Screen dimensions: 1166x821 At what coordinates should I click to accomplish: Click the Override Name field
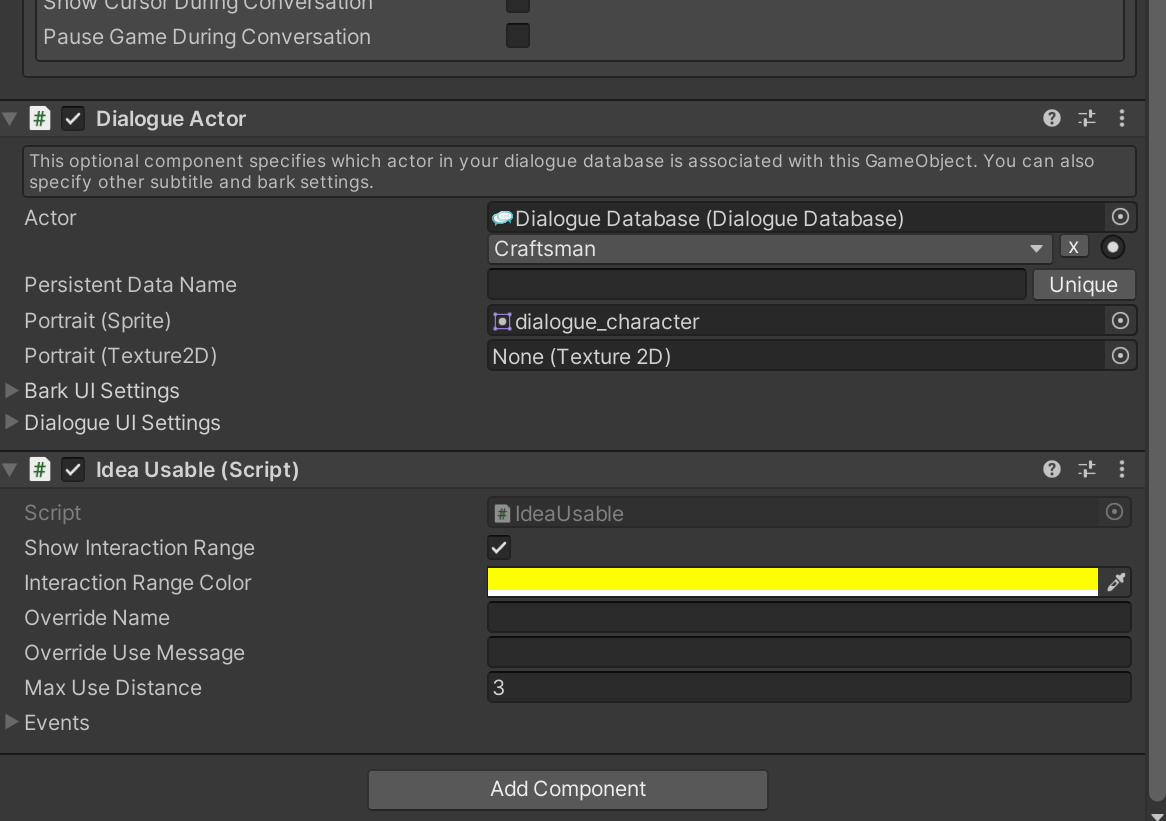pyautogui.click(x=809, y=617)
